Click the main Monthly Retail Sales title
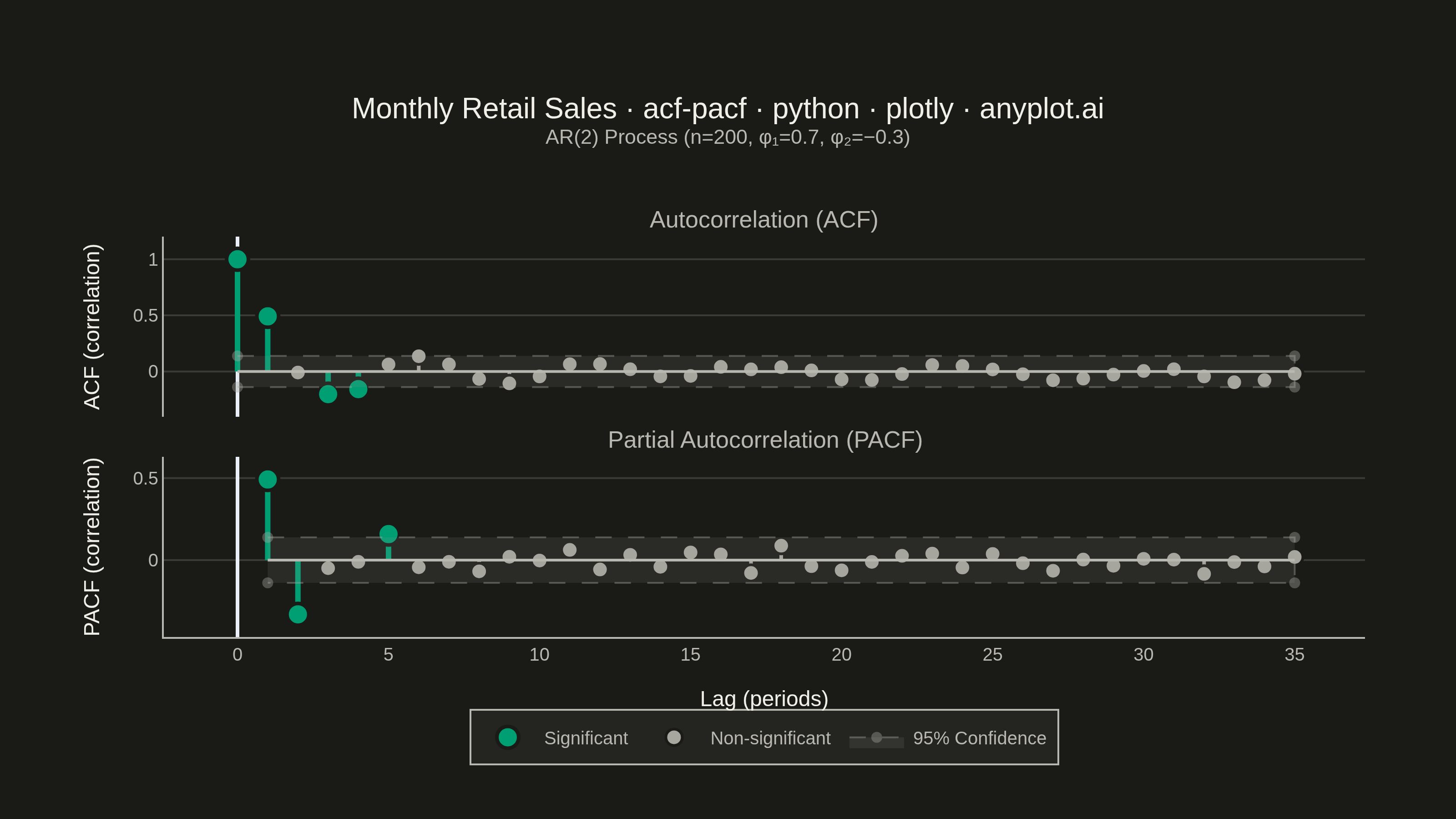Image resolution: width=1456 pixels, height=819 pixels. pos(728,109)
